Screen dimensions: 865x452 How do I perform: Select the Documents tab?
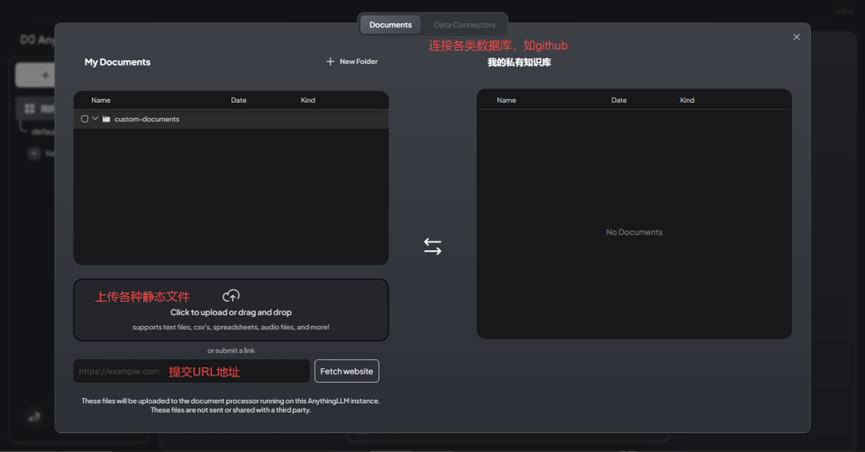pyautogui.click(x=390, y=24)
